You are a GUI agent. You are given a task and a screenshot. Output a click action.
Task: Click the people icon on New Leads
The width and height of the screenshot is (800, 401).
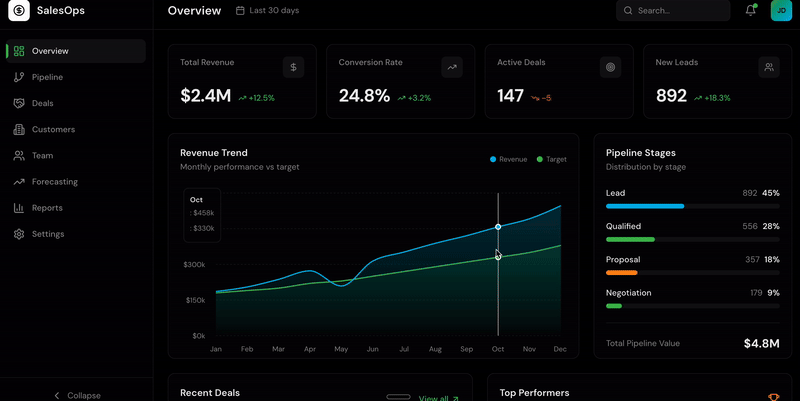[x=768, y=67]
